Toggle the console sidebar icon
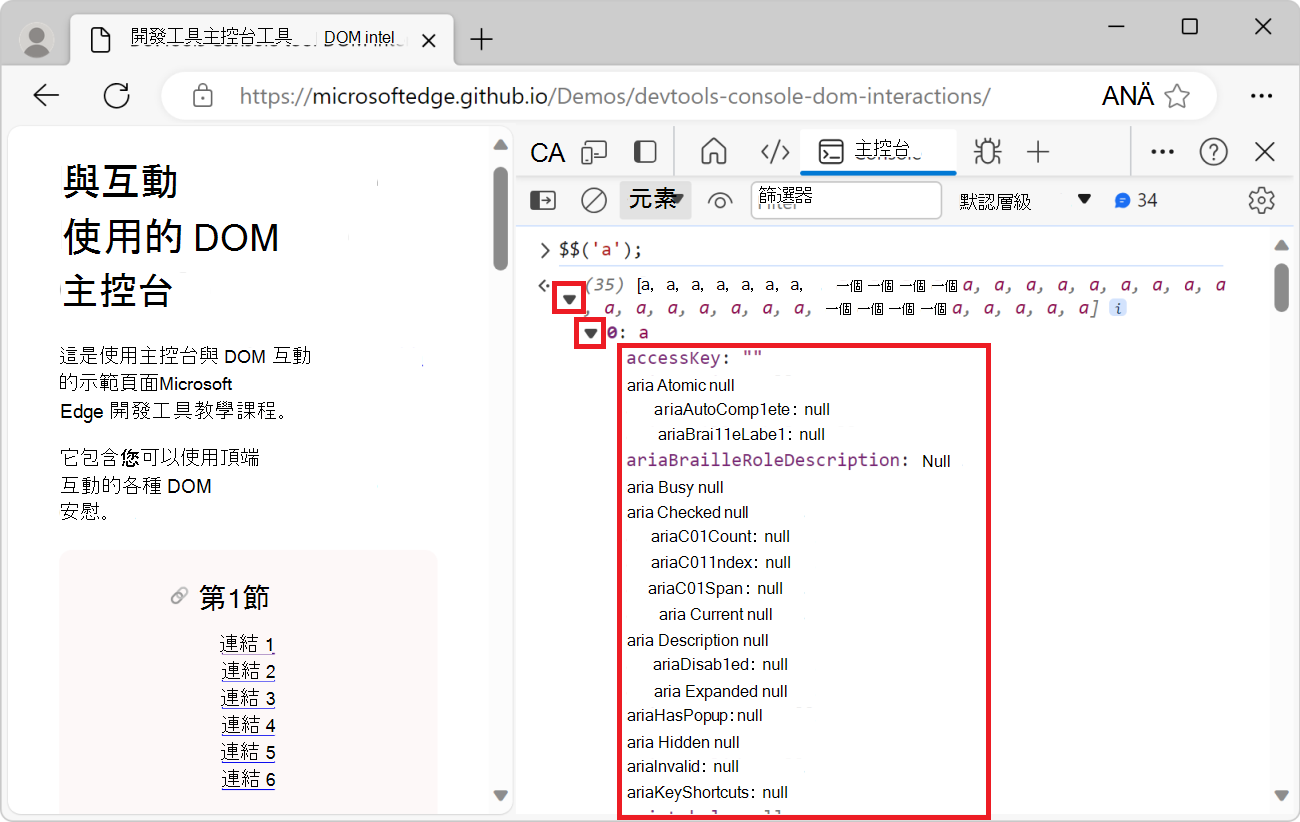 tap(543, 200)
